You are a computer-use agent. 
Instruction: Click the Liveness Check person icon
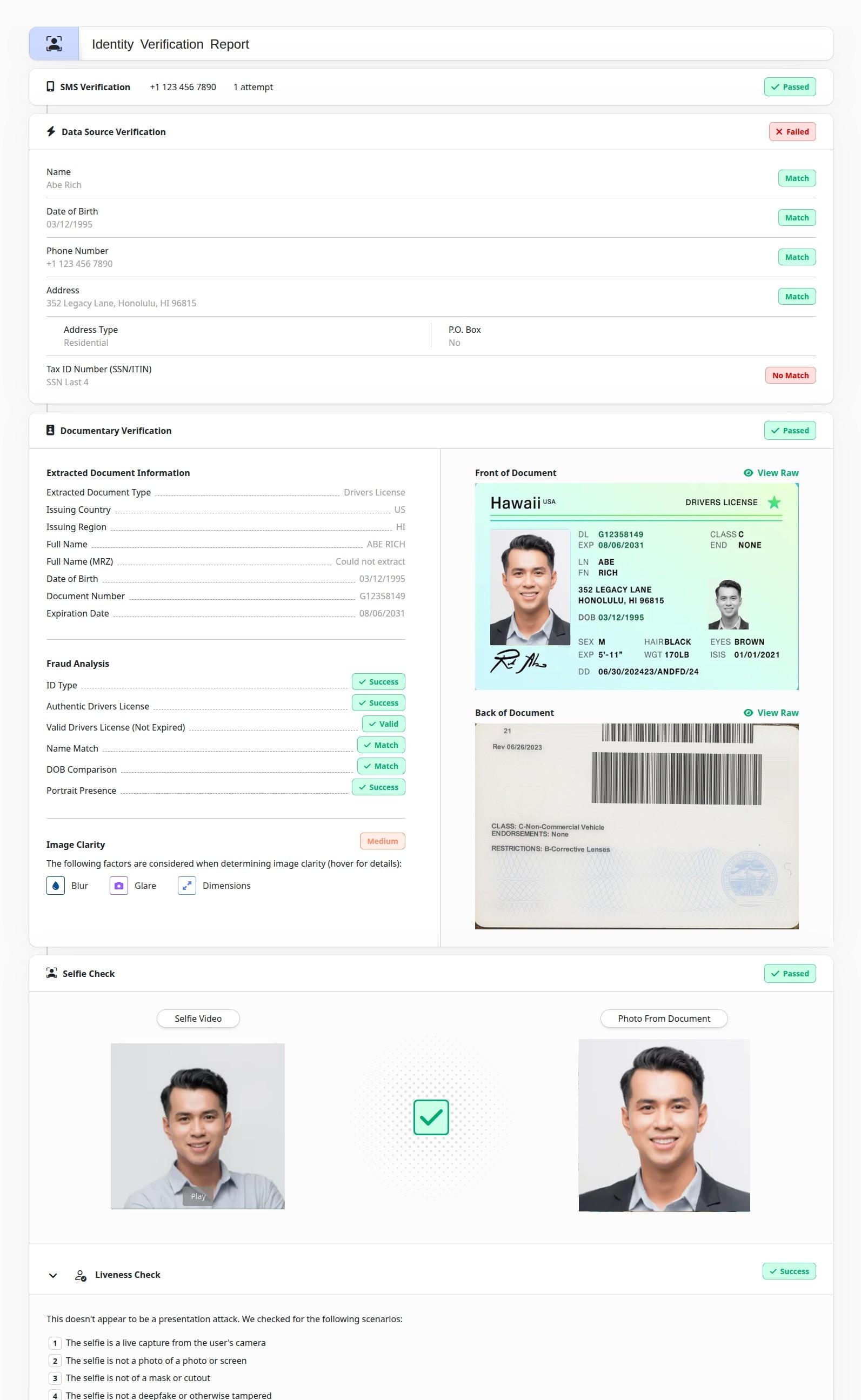pyautogui.click(x=81, y=1275)
